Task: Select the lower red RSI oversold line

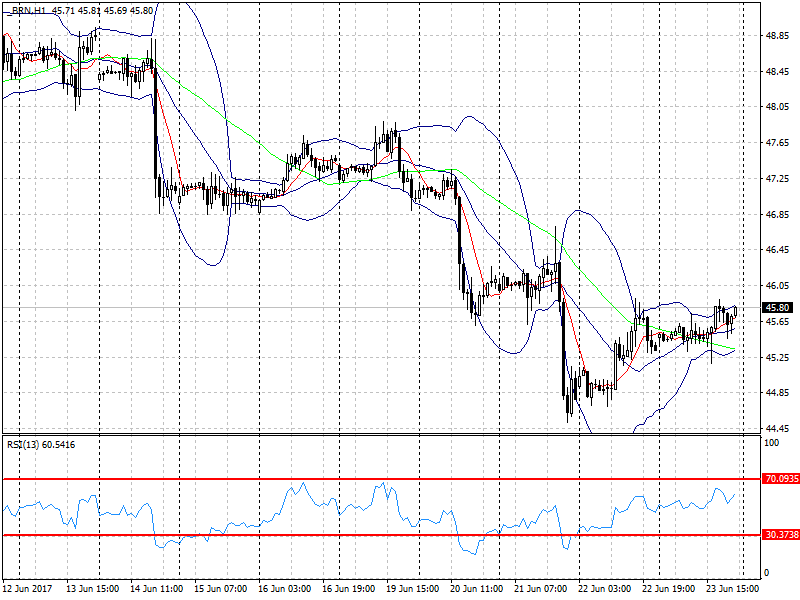Action: coord(380,535)
